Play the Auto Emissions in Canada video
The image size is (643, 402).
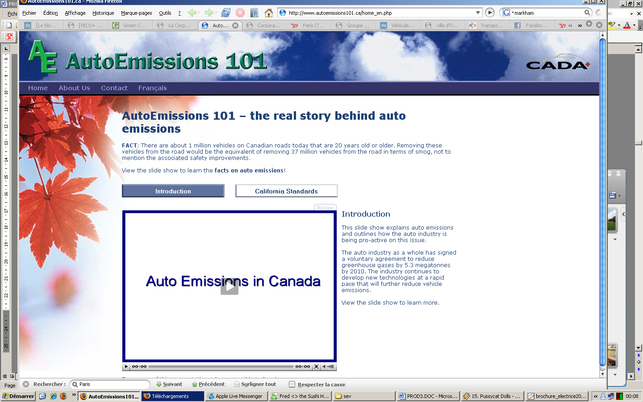(x=229, y=286)
